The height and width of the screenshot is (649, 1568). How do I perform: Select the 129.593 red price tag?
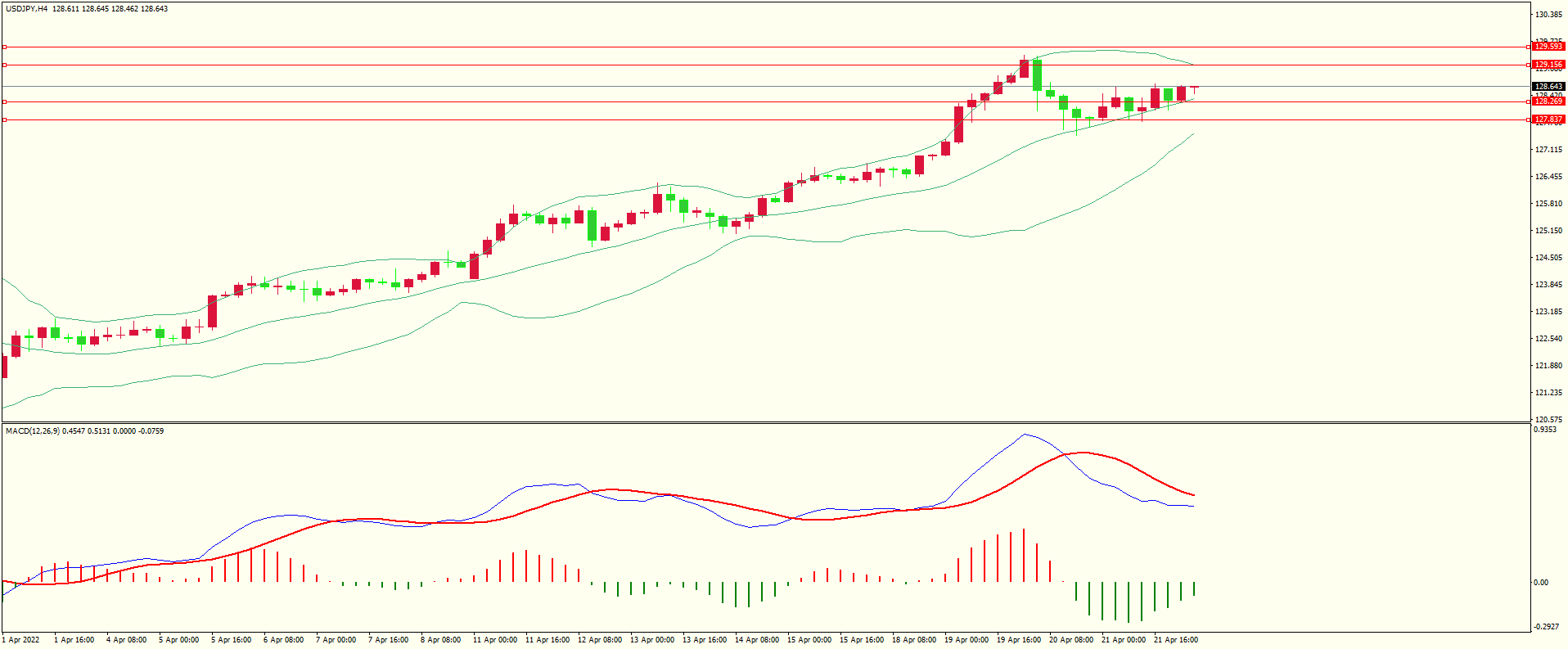[x=1548, y=47]
